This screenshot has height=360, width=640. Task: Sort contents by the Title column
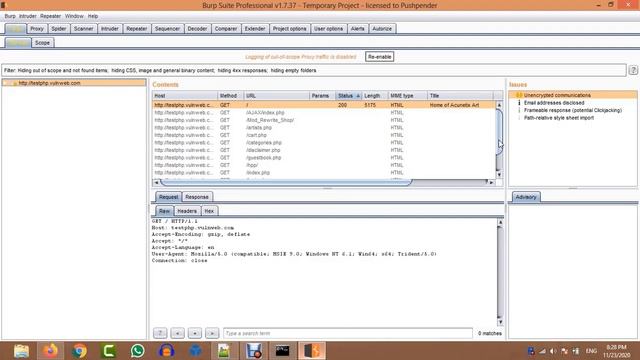[x=460, y=96]
